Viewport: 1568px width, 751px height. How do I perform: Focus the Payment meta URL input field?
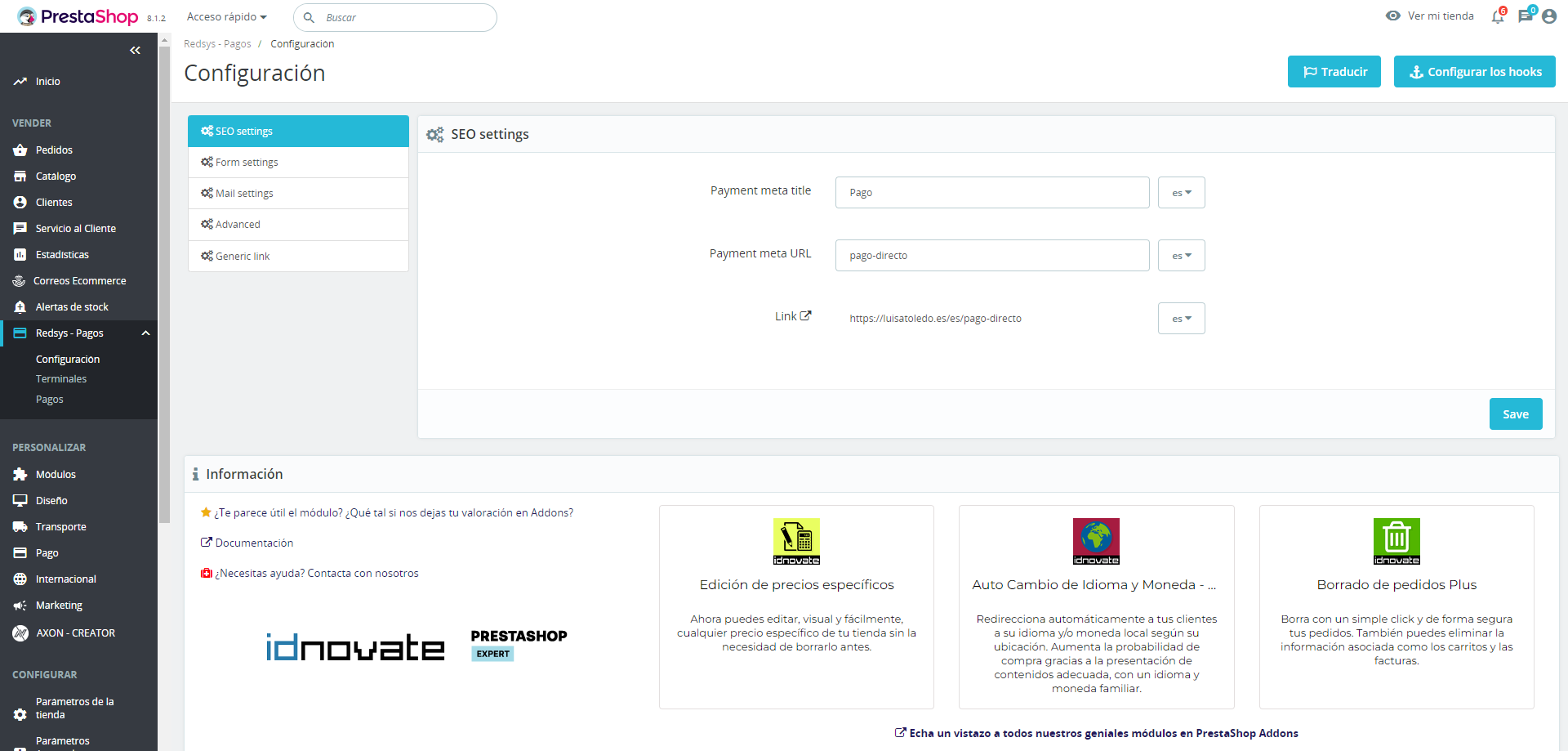(x=992, y=256)
